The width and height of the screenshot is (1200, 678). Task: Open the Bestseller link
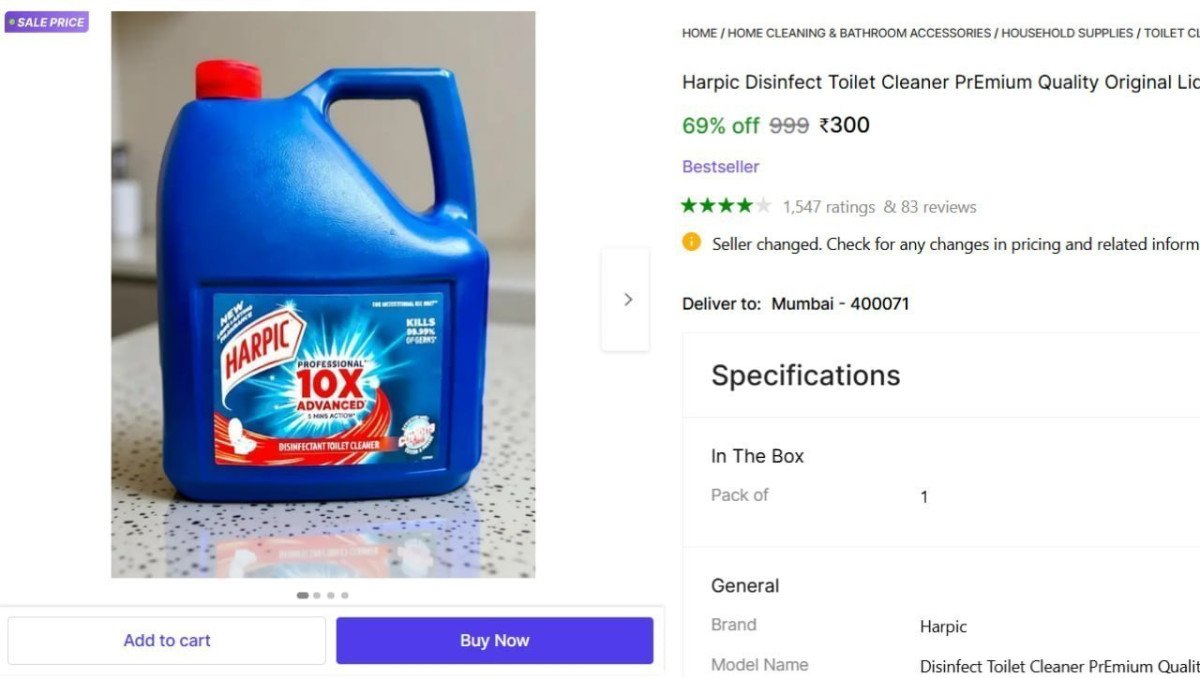pyautogui.click(x=720, y=166)
